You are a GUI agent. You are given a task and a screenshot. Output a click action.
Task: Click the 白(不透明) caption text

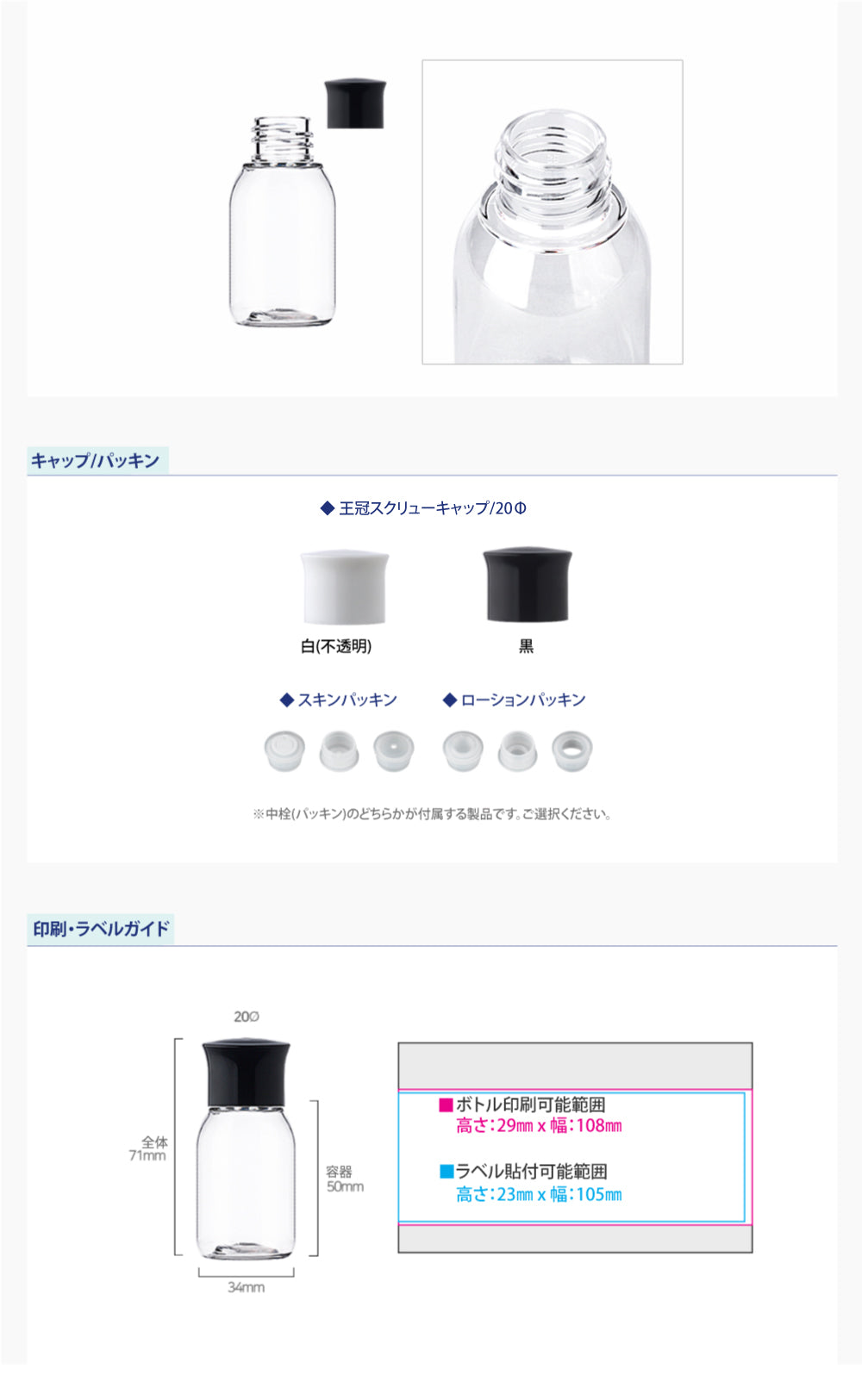(336, 646)
